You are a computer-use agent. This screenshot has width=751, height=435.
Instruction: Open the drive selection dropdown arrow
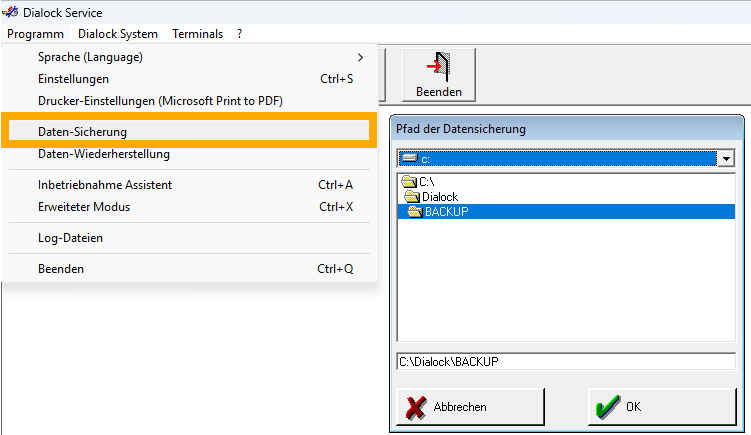click(727, 158)
